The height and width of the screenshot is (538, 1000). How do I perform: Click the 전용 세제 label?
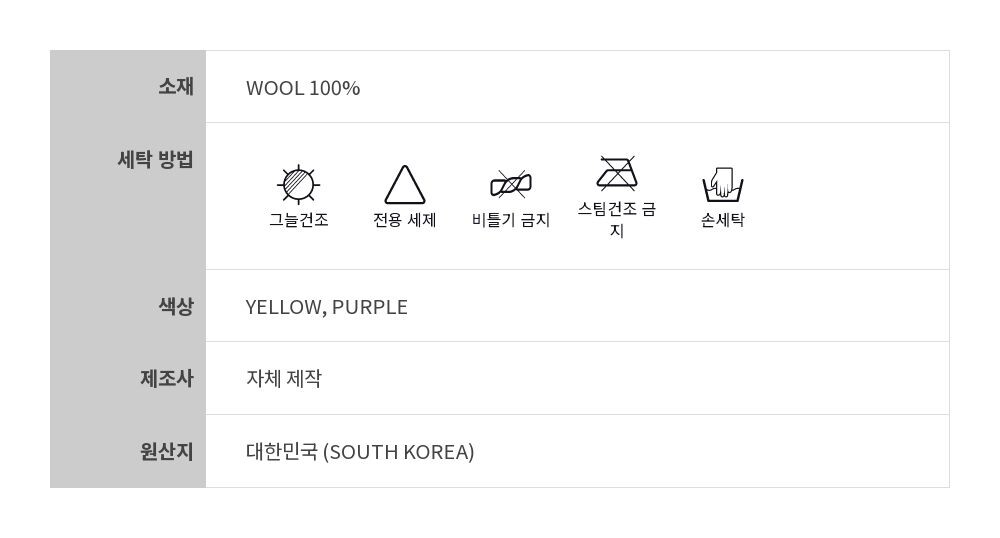tap(405, 220)
